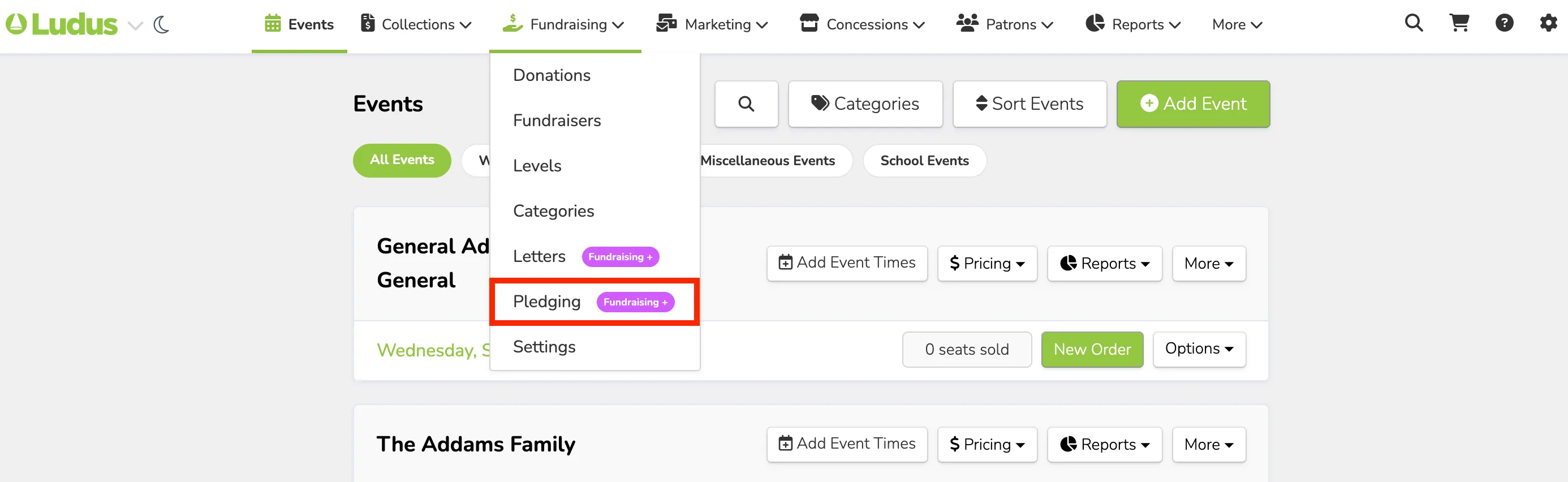Click the top navigation search icon
Screen dimensions: 1568x482
click(x=1414, y=23)
